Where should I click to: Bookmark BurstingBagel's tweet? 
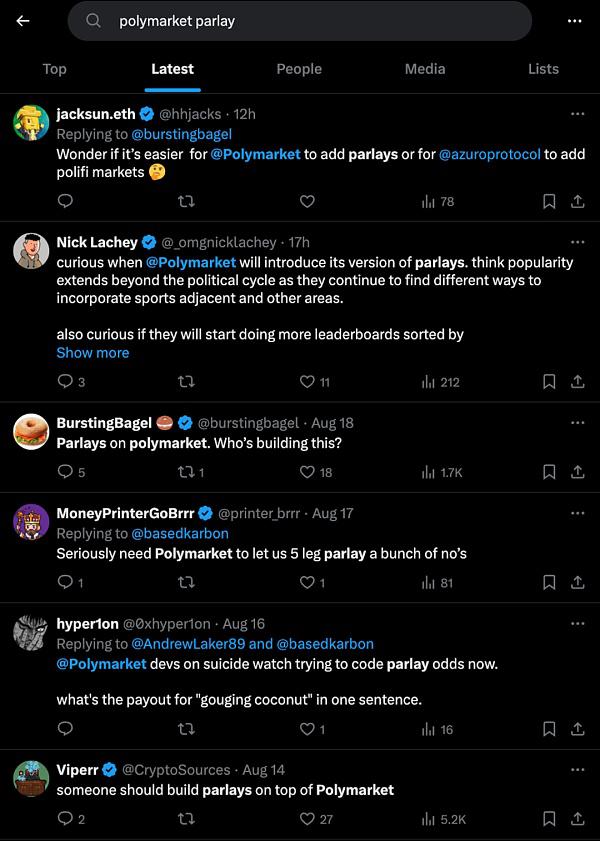click(548, 472)
